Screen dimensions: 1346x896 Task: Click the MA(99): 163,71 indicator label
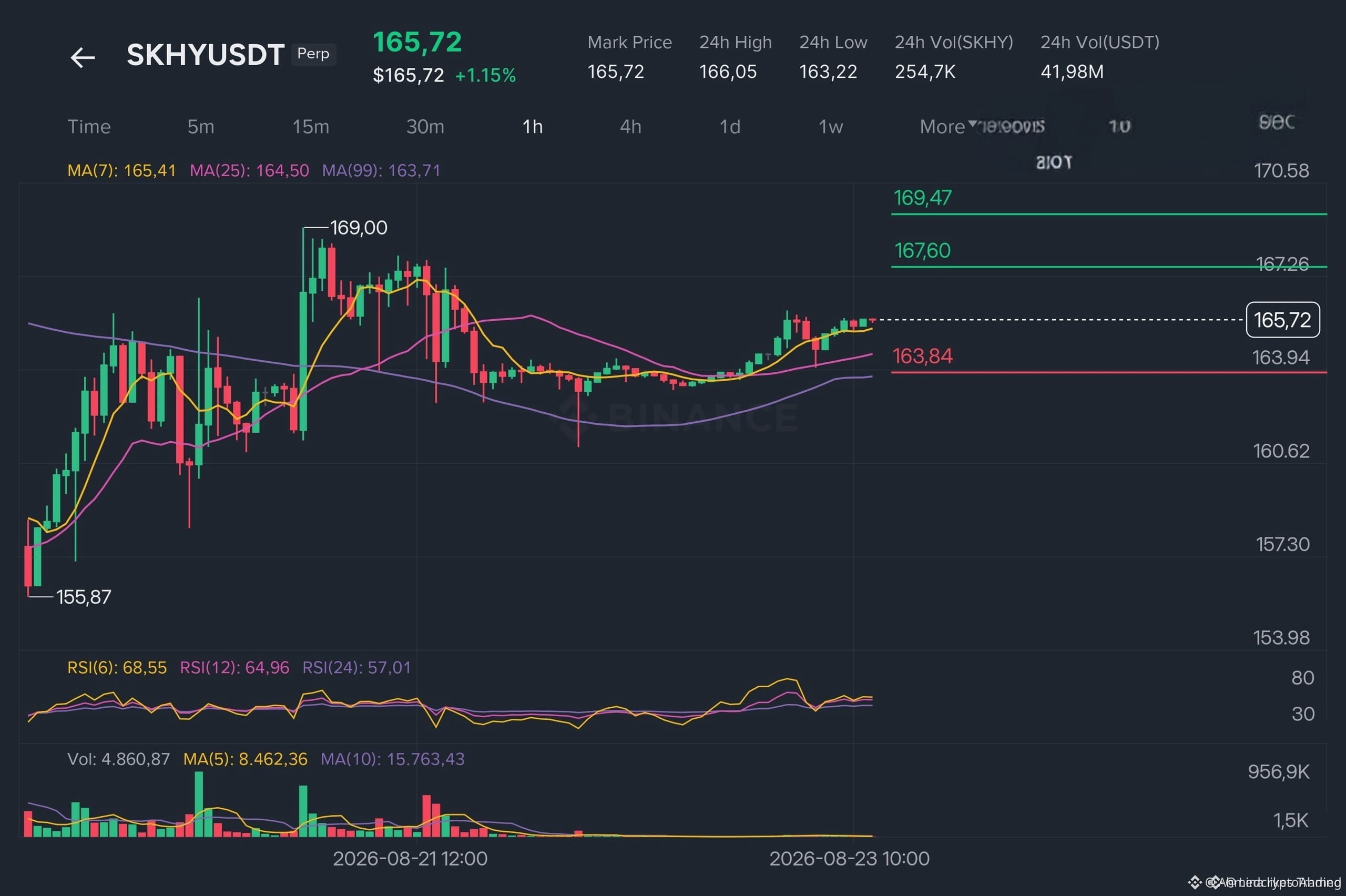coord(381,170)
